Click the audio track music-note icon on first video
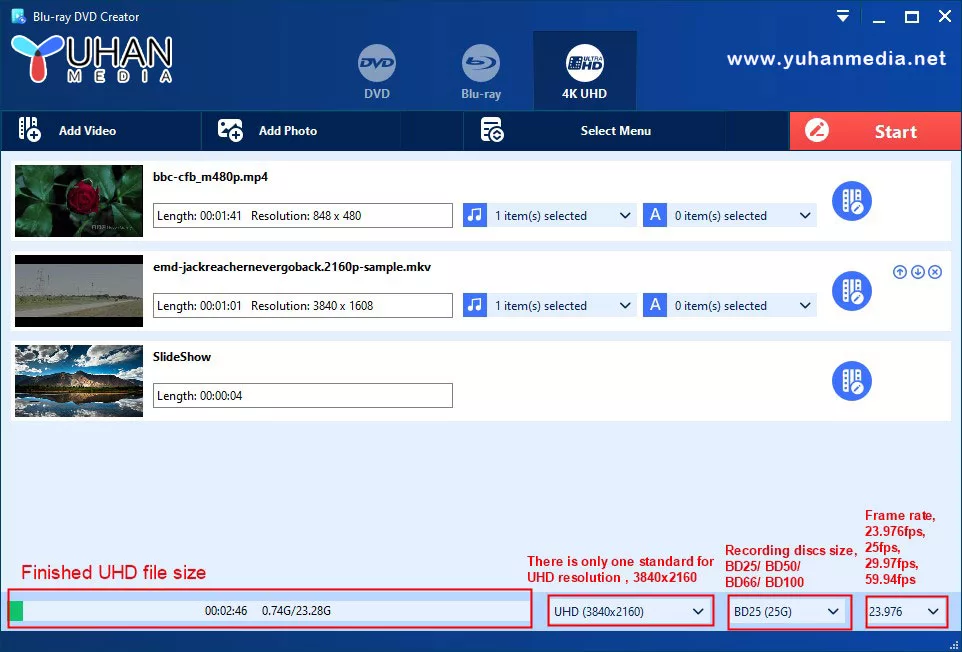 coord(475,215)
